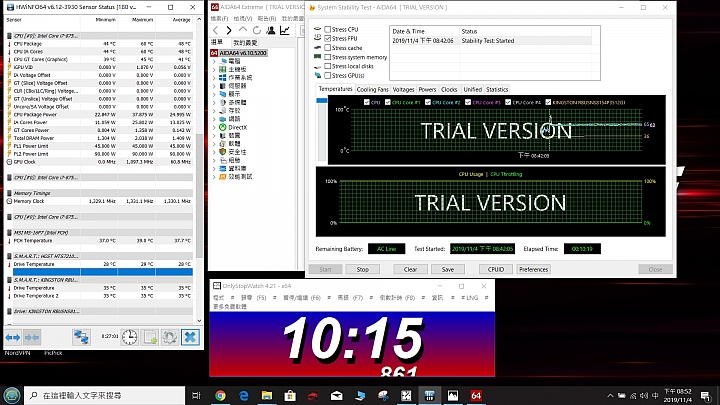The width and height of the screenshot is (720, 405).
Task: Open HWiNFO network computers icon
Action: tap(81, 338)
